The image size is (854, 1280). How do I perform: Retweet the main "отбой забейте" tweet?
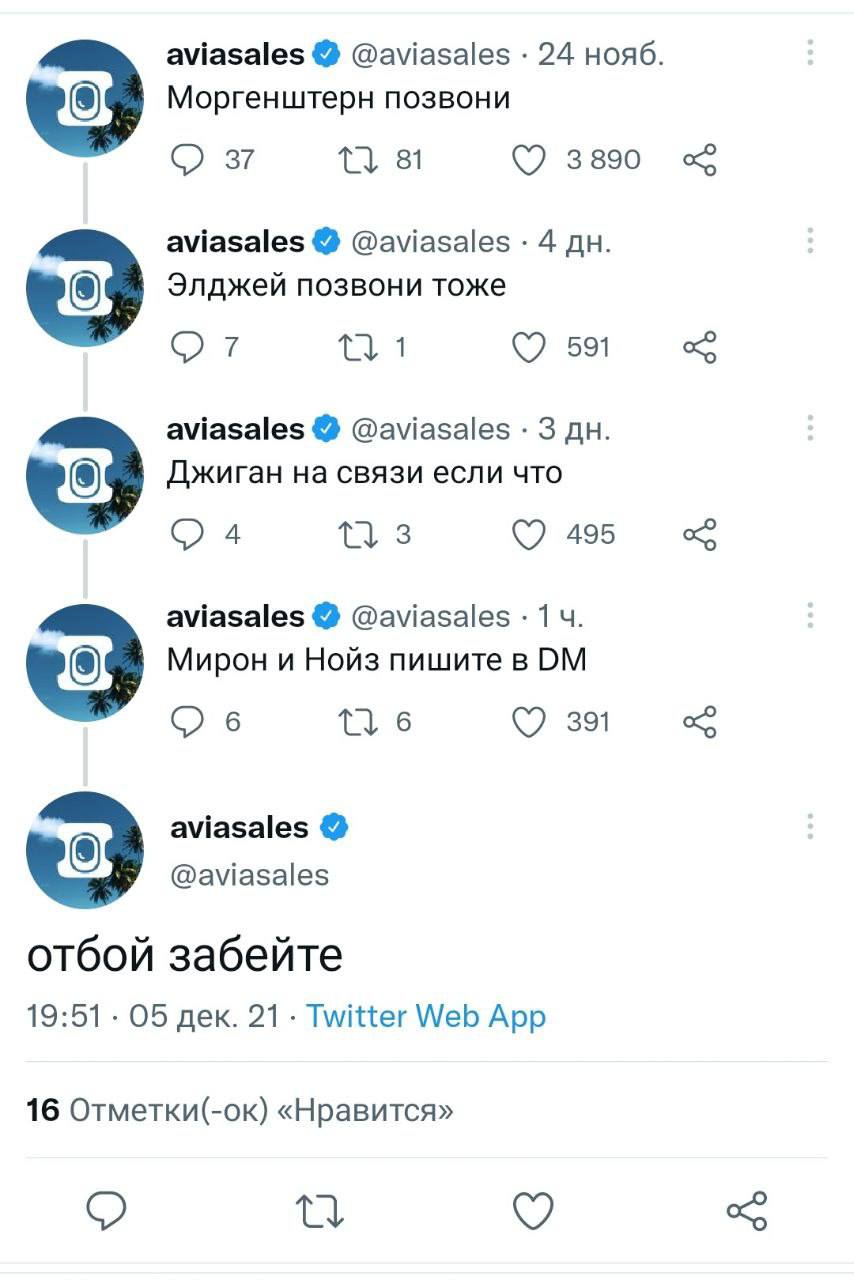pos(321,1212)
